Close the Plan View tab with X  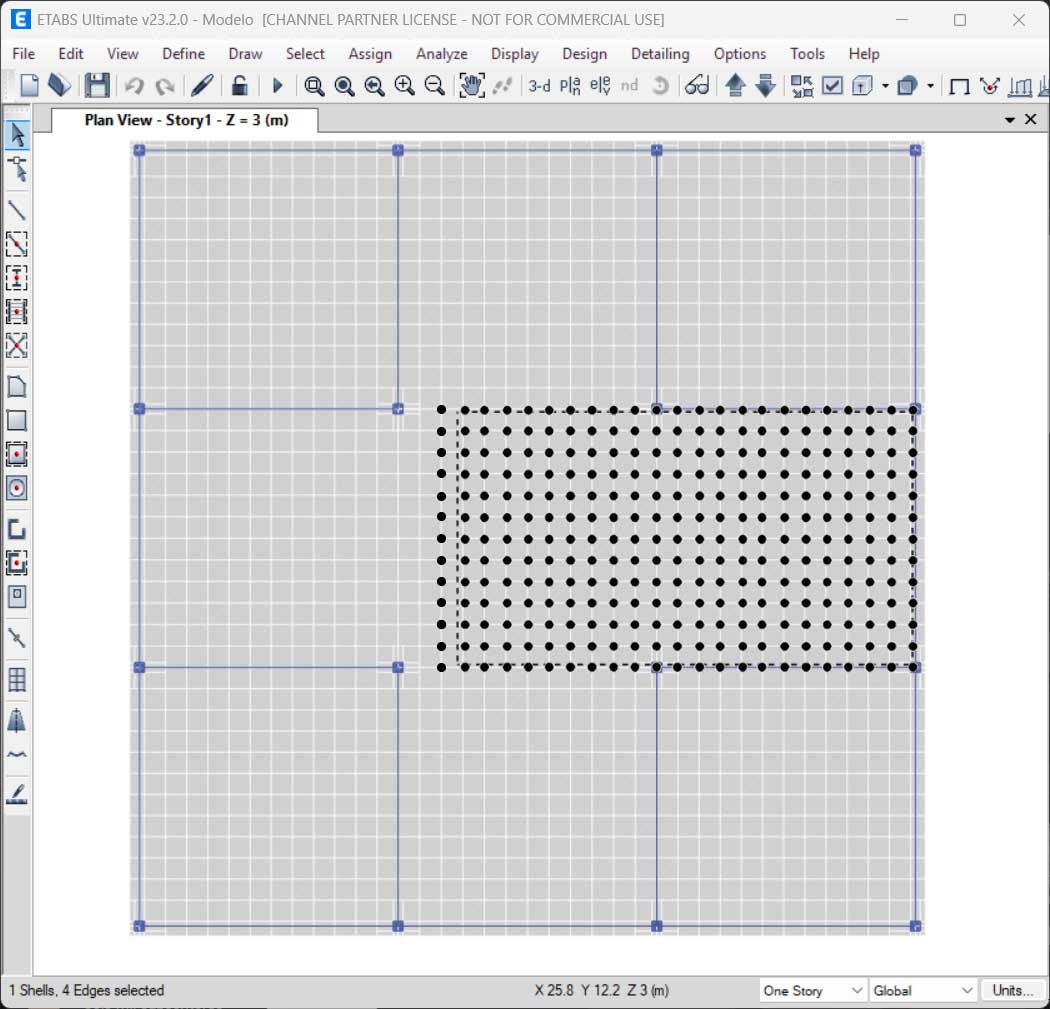click(x=1031, y=120)
